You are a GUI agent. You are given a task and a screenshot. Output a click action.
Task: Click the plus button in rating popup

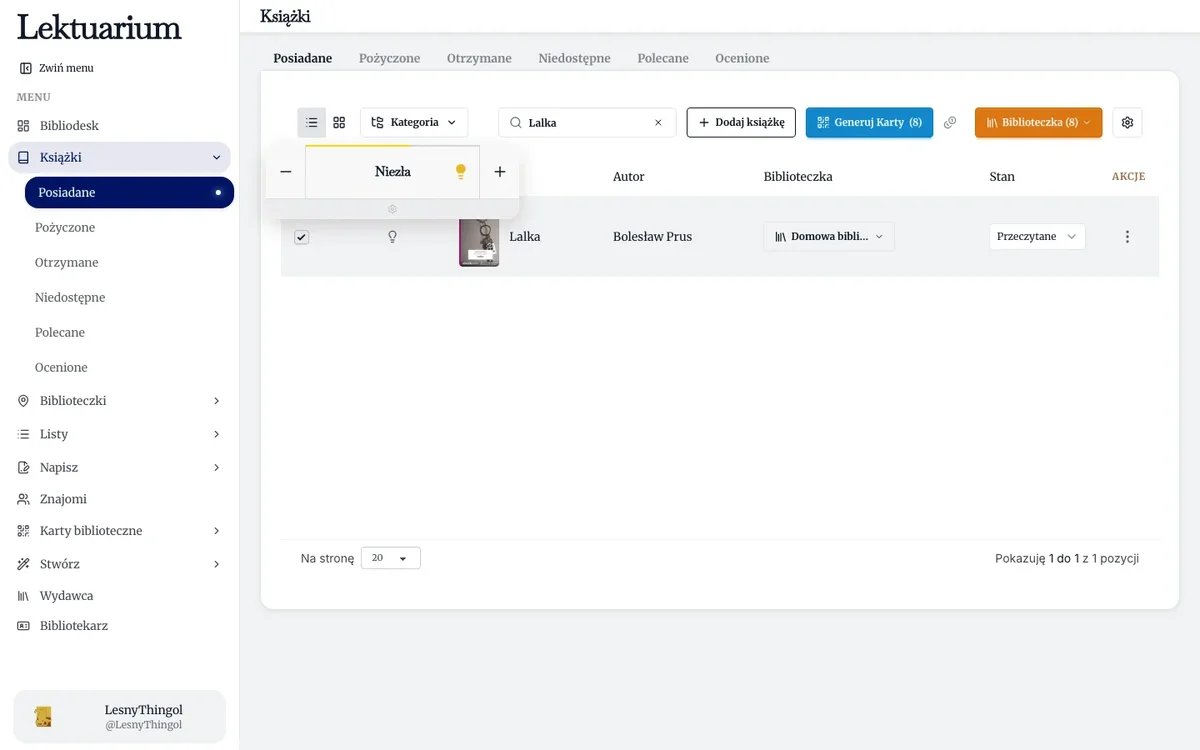[500, 172]
